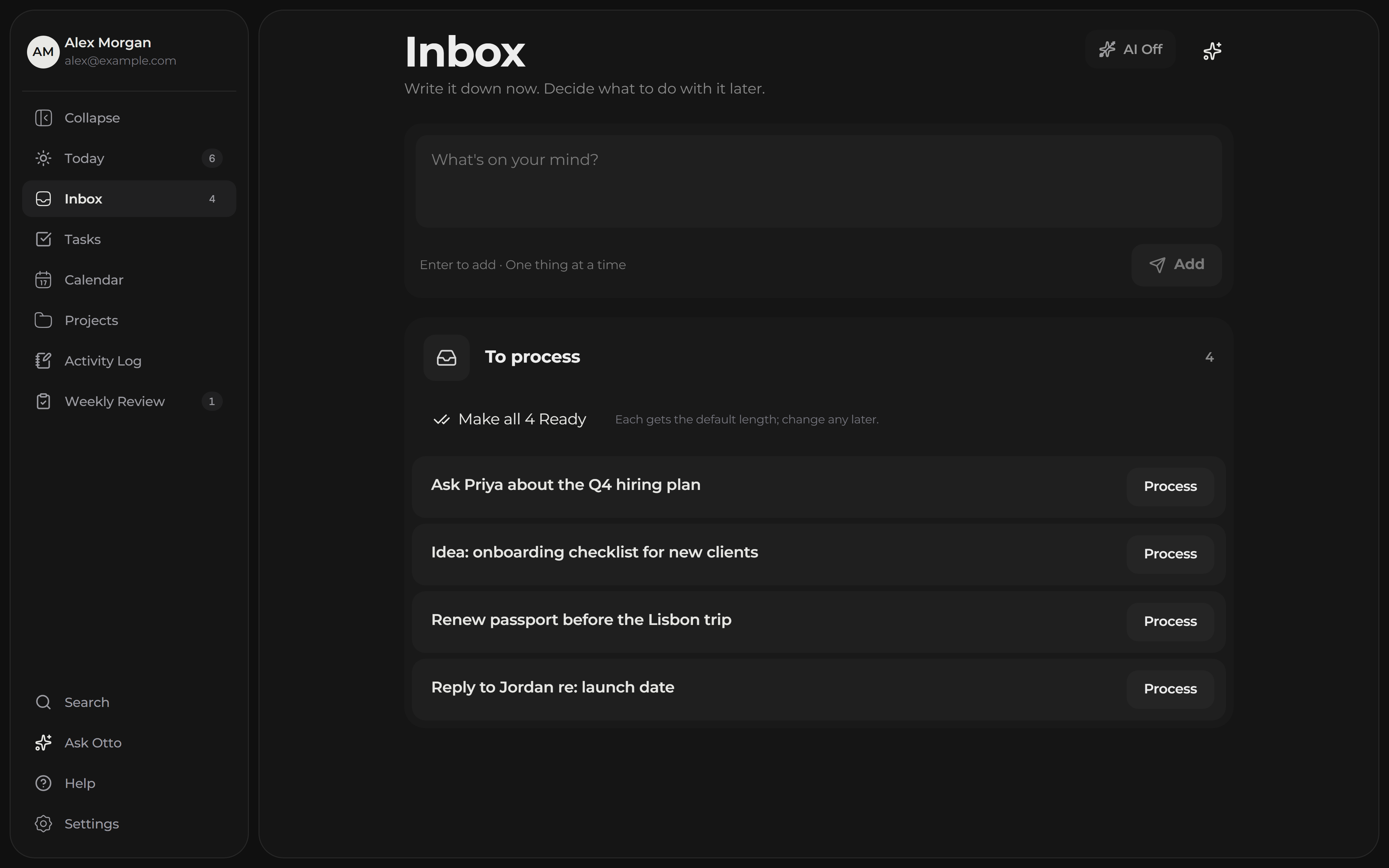1389x868 pixels.
Task: Click the Help question mark icon
Action: pyautogui.click(x=43, y=783)
